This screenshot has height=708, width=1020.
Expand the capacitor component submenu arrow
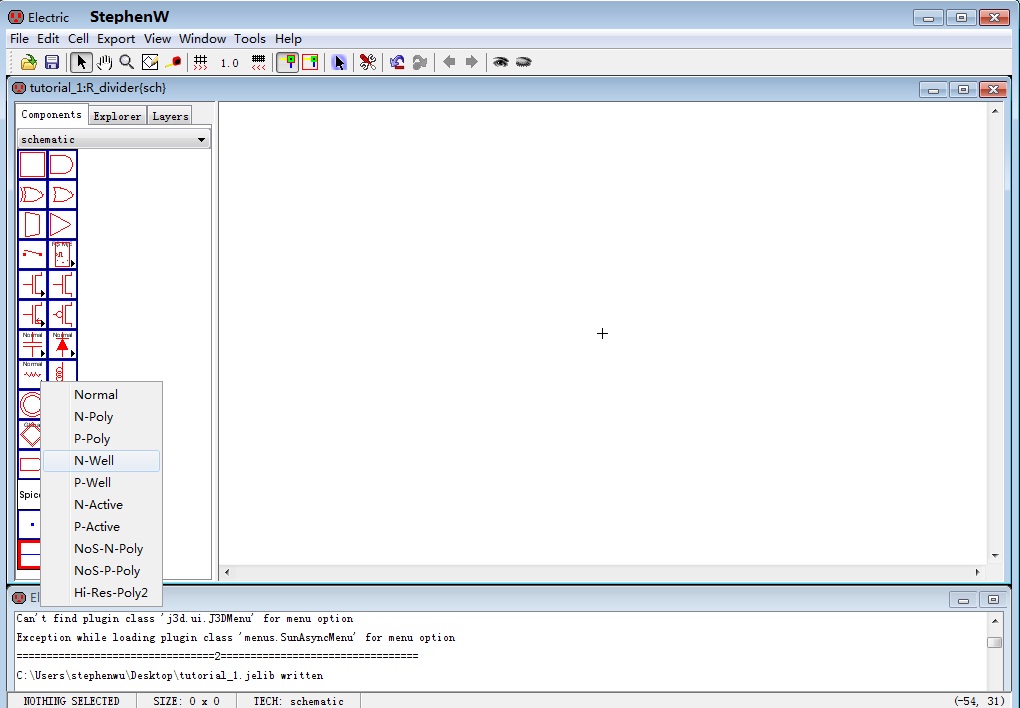[43, 353]
